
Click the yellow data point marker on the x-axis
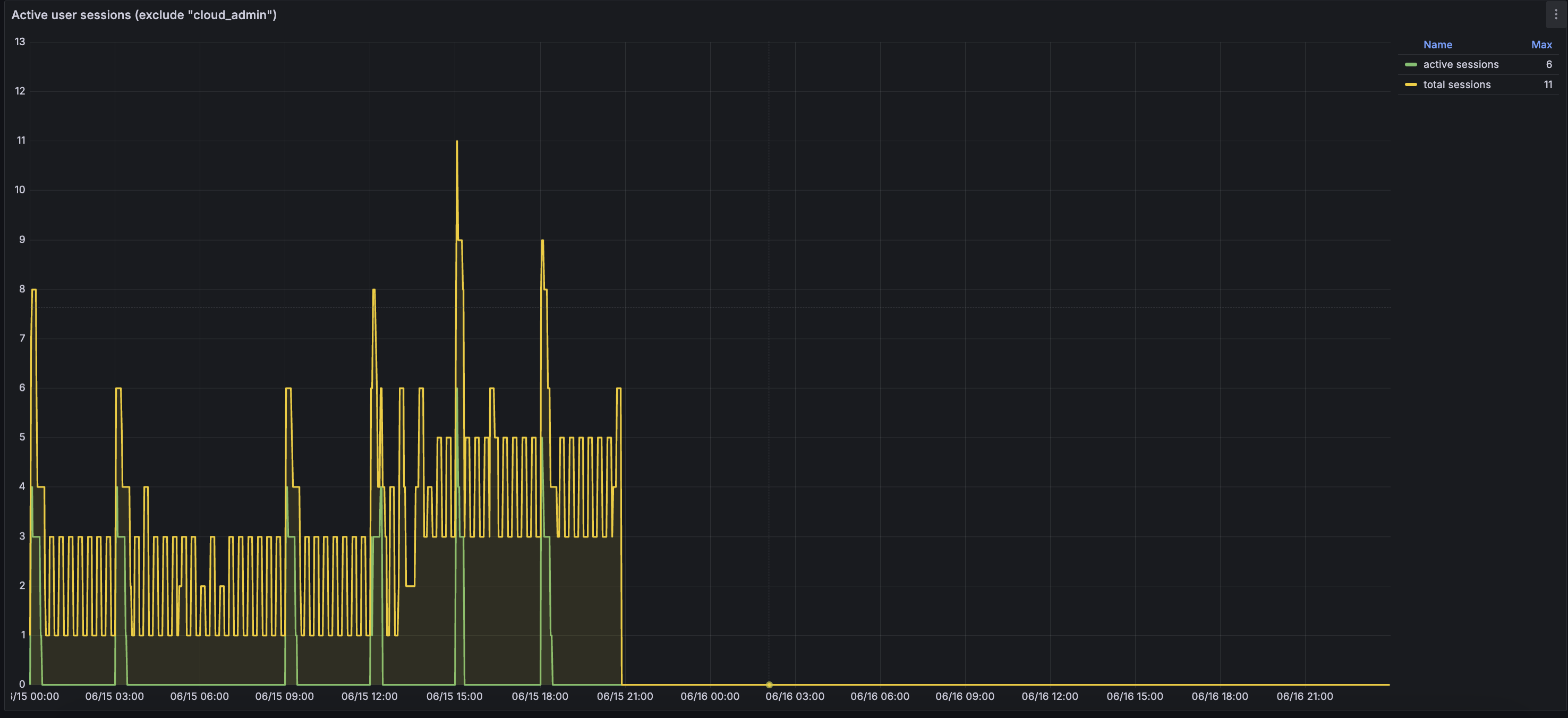click(x=769, y=685)
